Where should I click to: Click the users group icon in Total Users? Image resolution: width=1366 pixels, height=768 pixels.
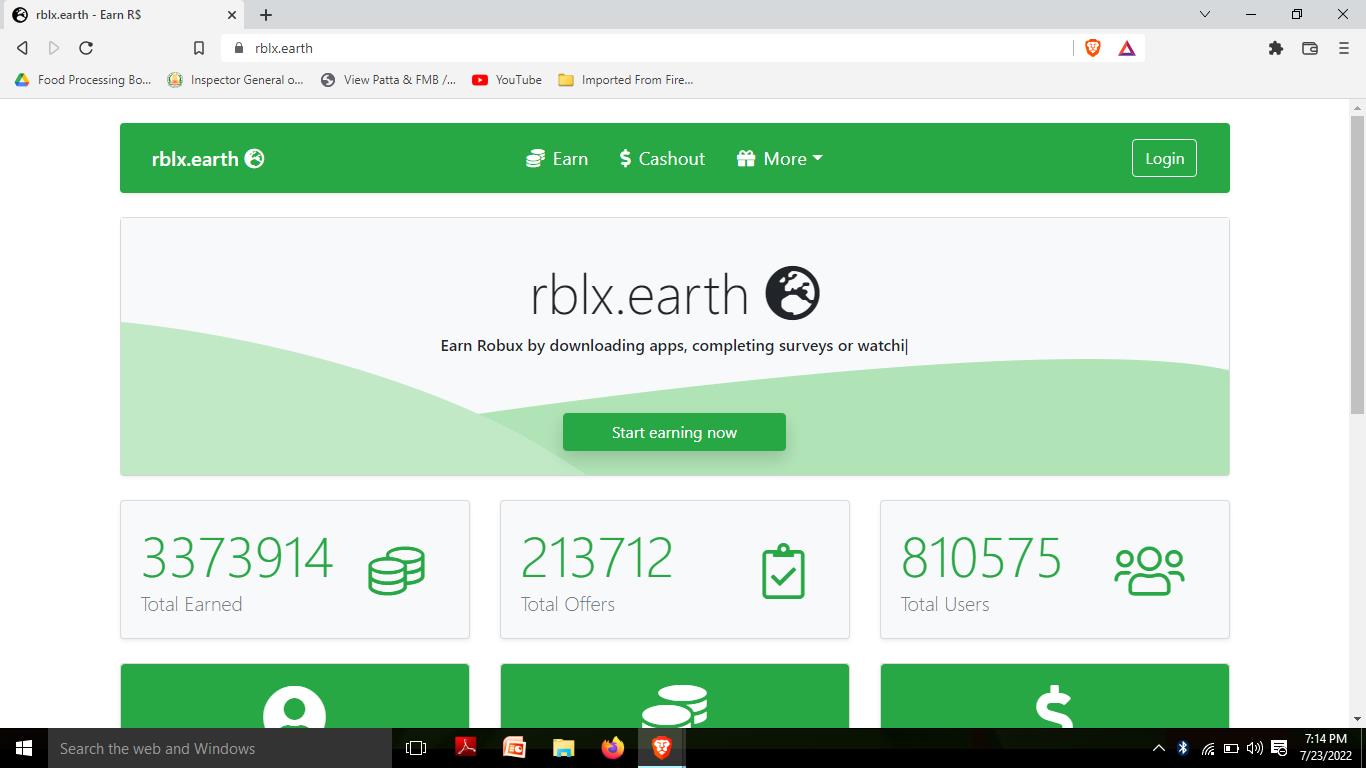[x=1149, y=571]
